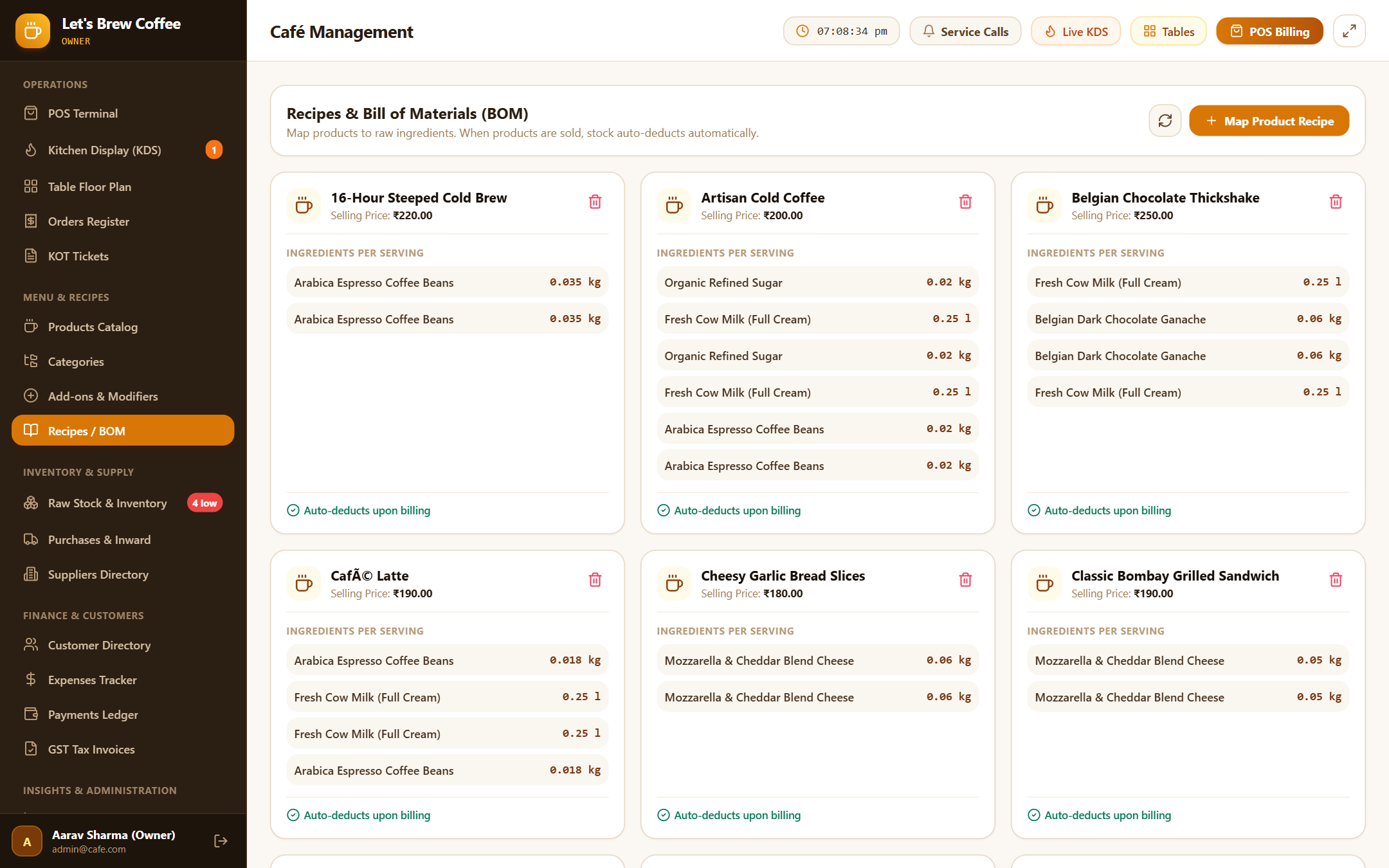This screenshot has height=868, width=1389.
Task: Click Café Latte recipe title
Action: tap(370, 575)
